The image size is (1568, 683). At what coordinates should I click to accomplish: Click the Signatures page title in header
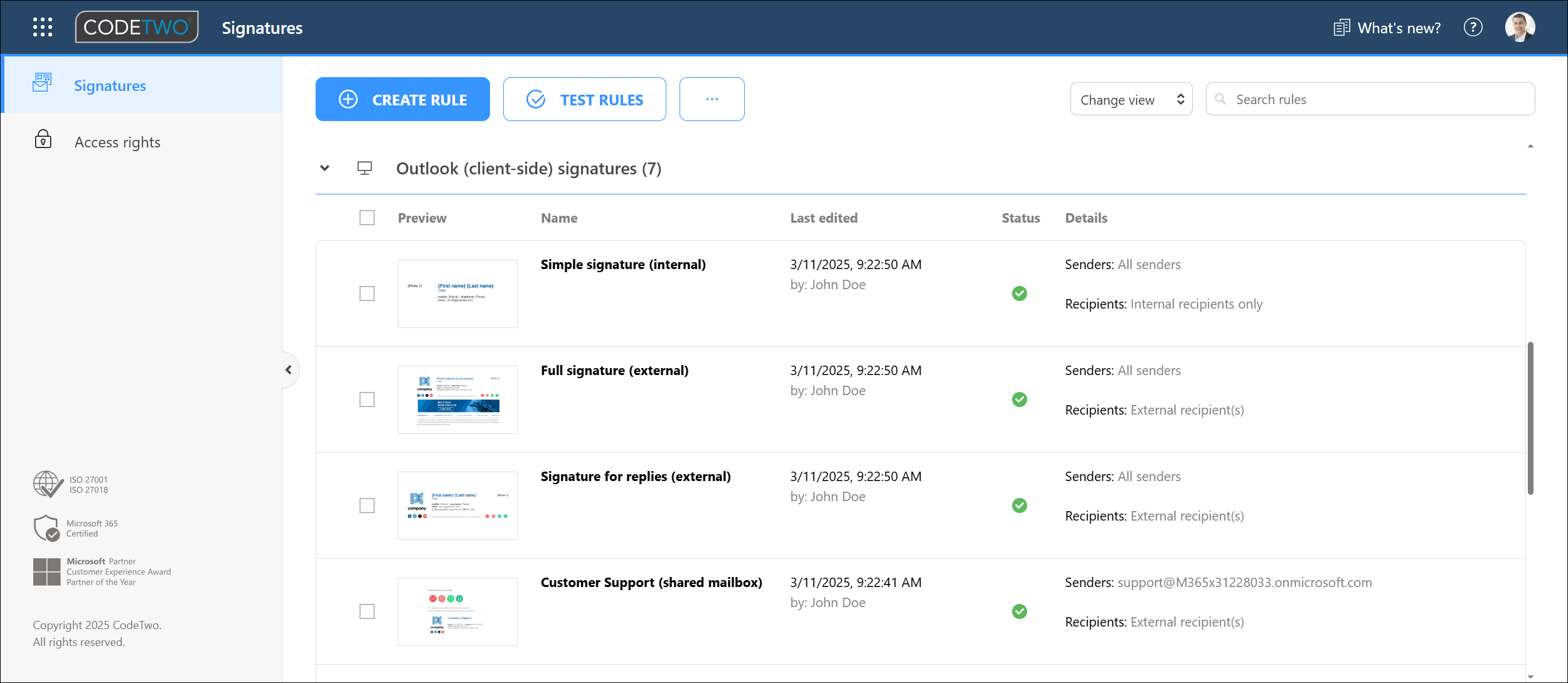pyautogui.click(x=262, y=28)
